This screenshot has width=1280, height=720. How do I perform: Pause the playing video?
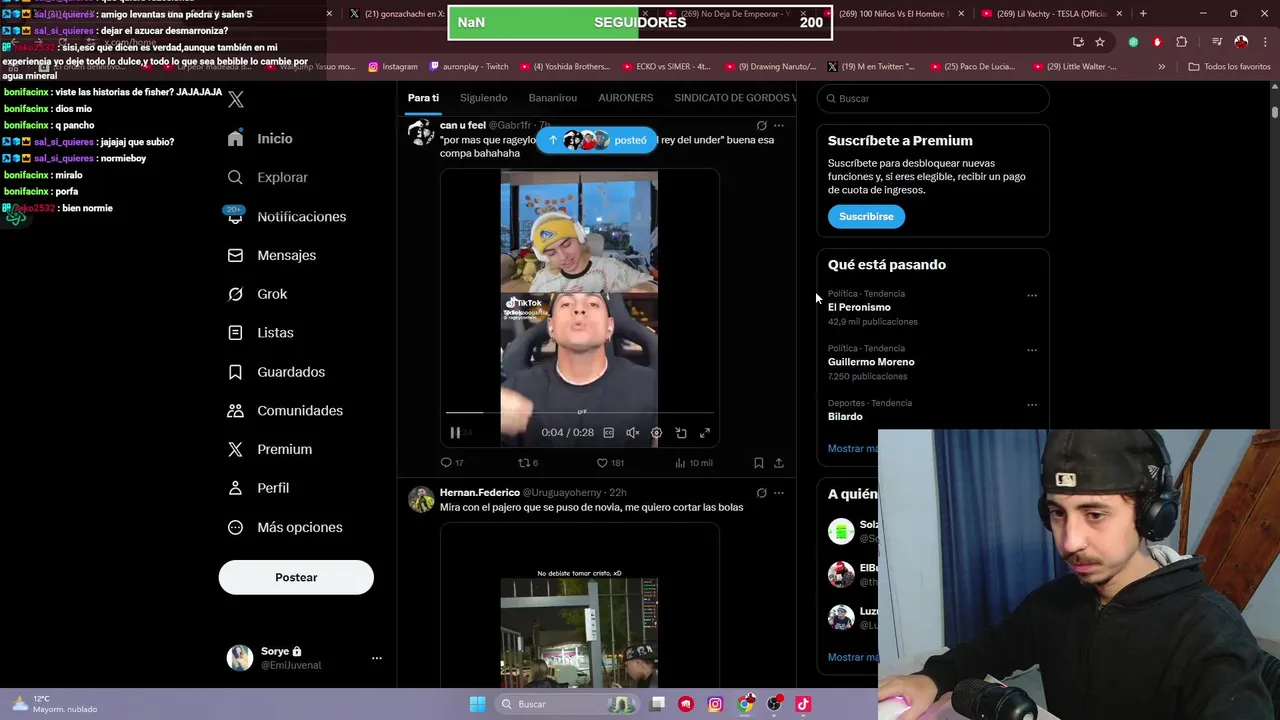coord(455,433)
